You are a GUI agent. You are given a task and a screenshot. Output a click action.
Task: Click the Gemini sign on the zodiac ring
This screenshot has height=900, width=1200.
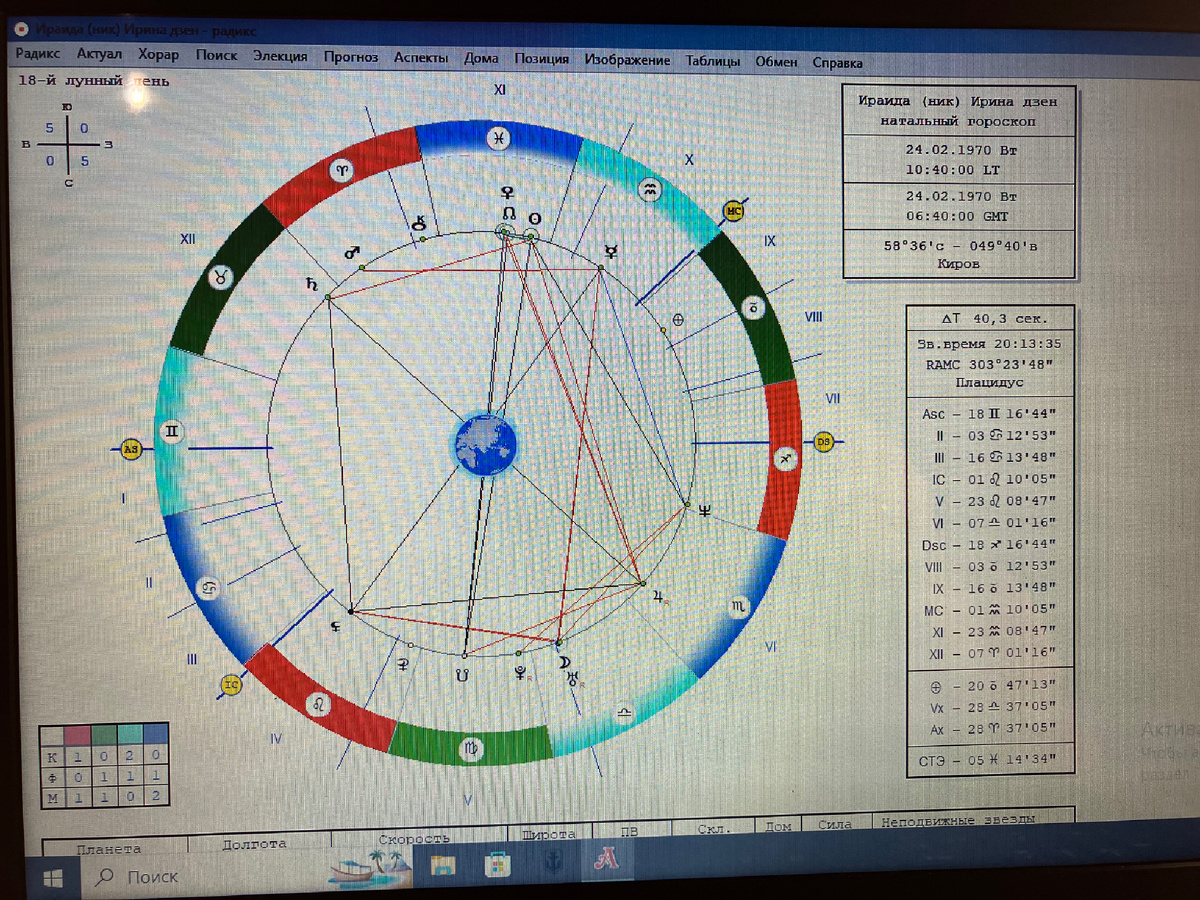pos(172,432)
